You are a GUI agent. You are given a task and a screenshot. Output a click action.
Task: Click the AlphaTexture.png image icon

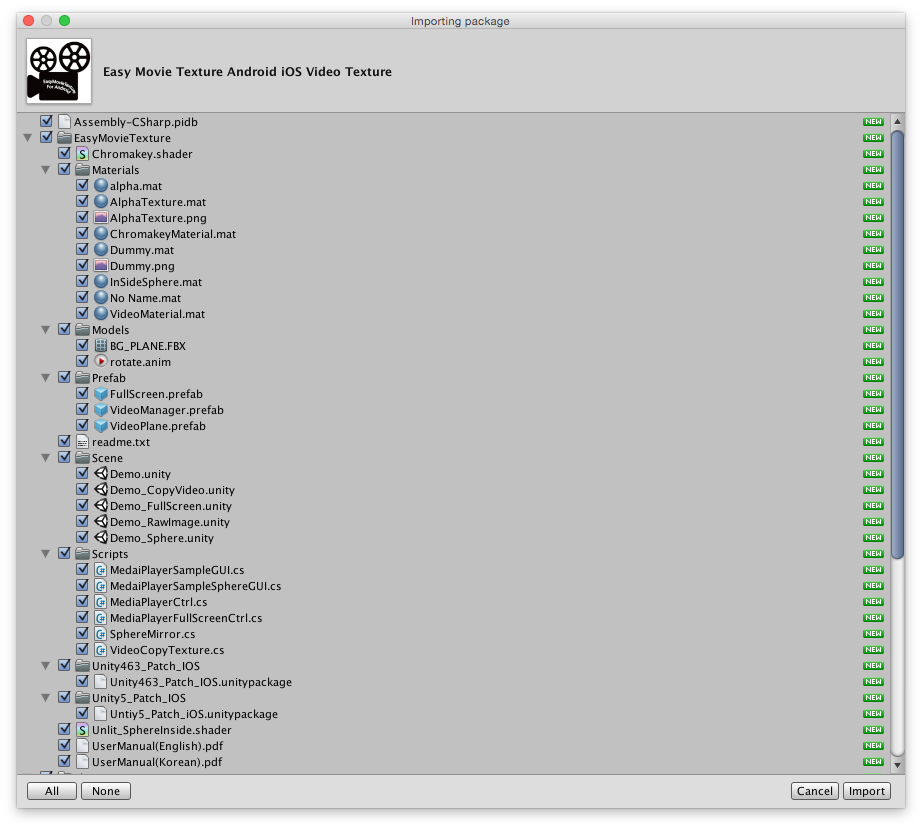pos(101,218)
